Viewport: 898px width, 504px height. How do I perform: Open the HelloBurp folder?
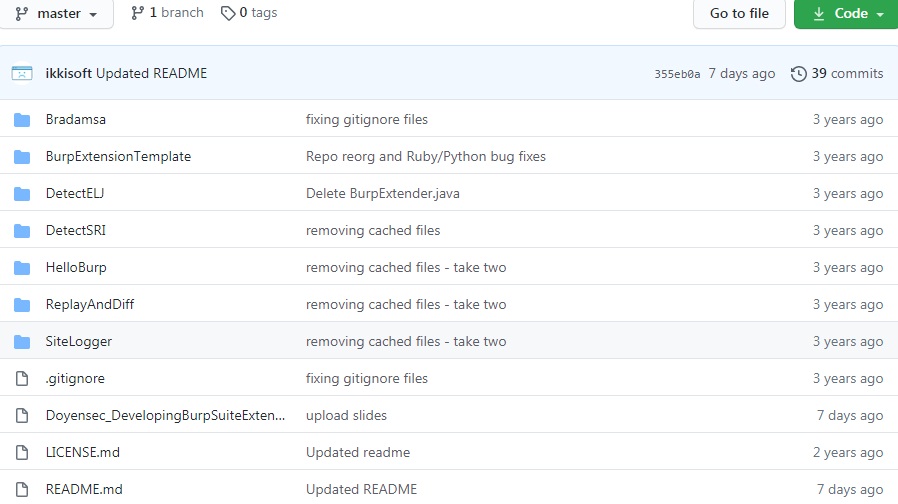[76, 267]
